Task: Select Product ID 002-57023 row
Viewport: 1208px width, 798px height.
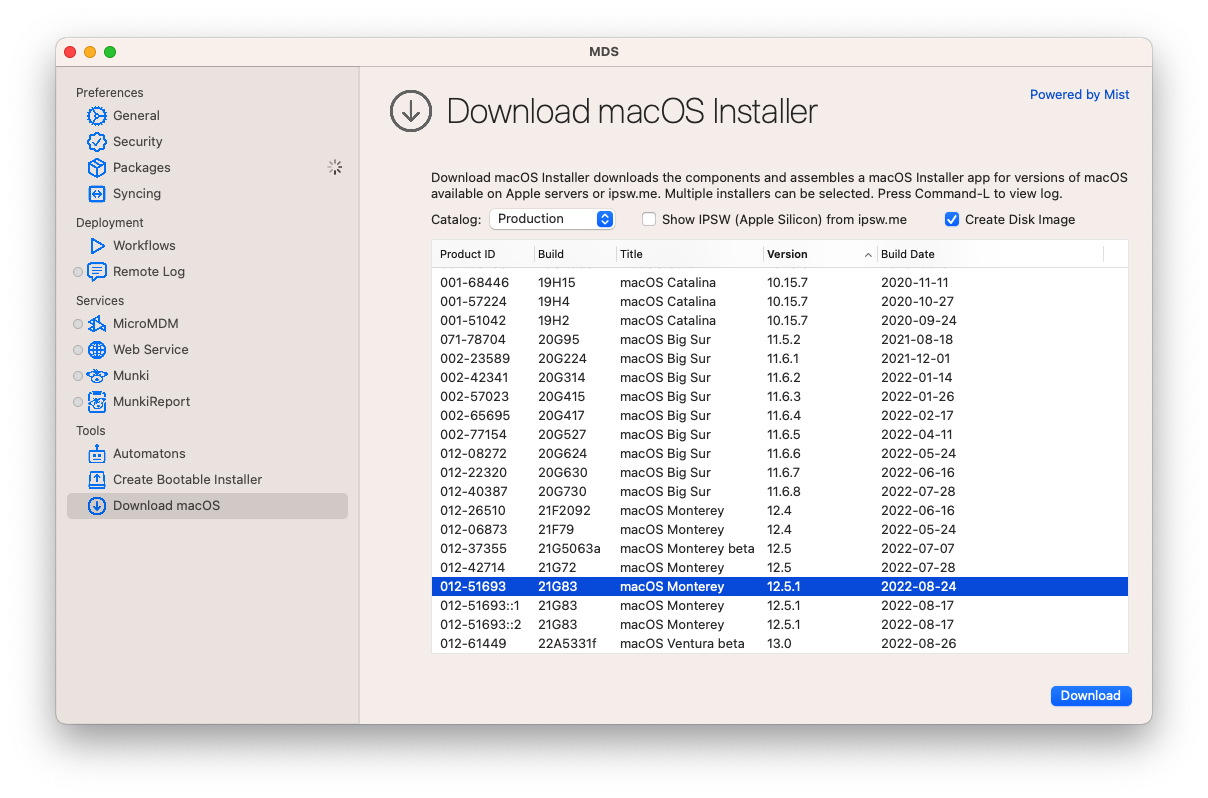Action: (780, 397)
